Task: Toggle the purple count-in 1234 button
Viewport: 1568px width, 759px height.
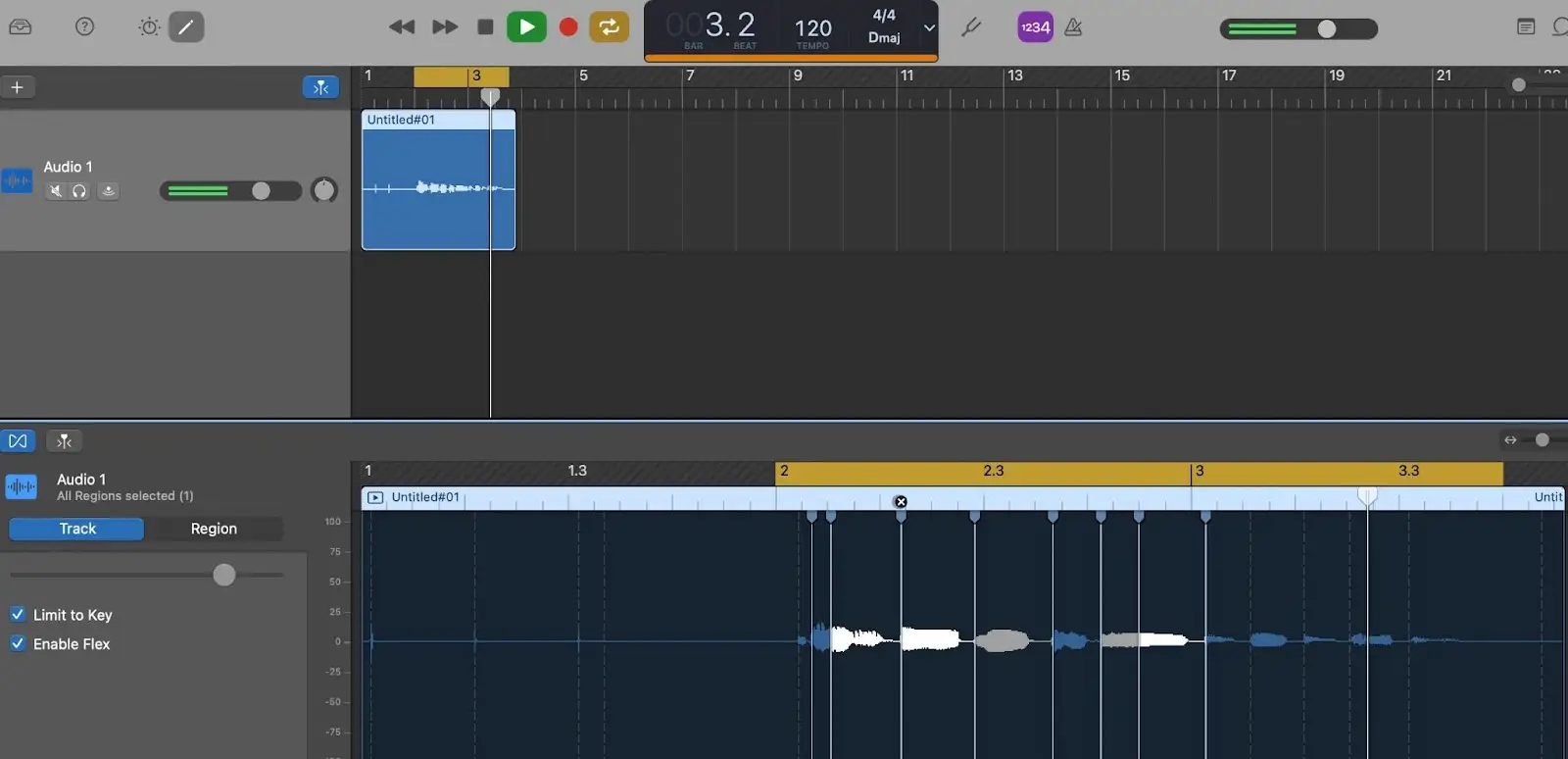Action: point(1035,27)
